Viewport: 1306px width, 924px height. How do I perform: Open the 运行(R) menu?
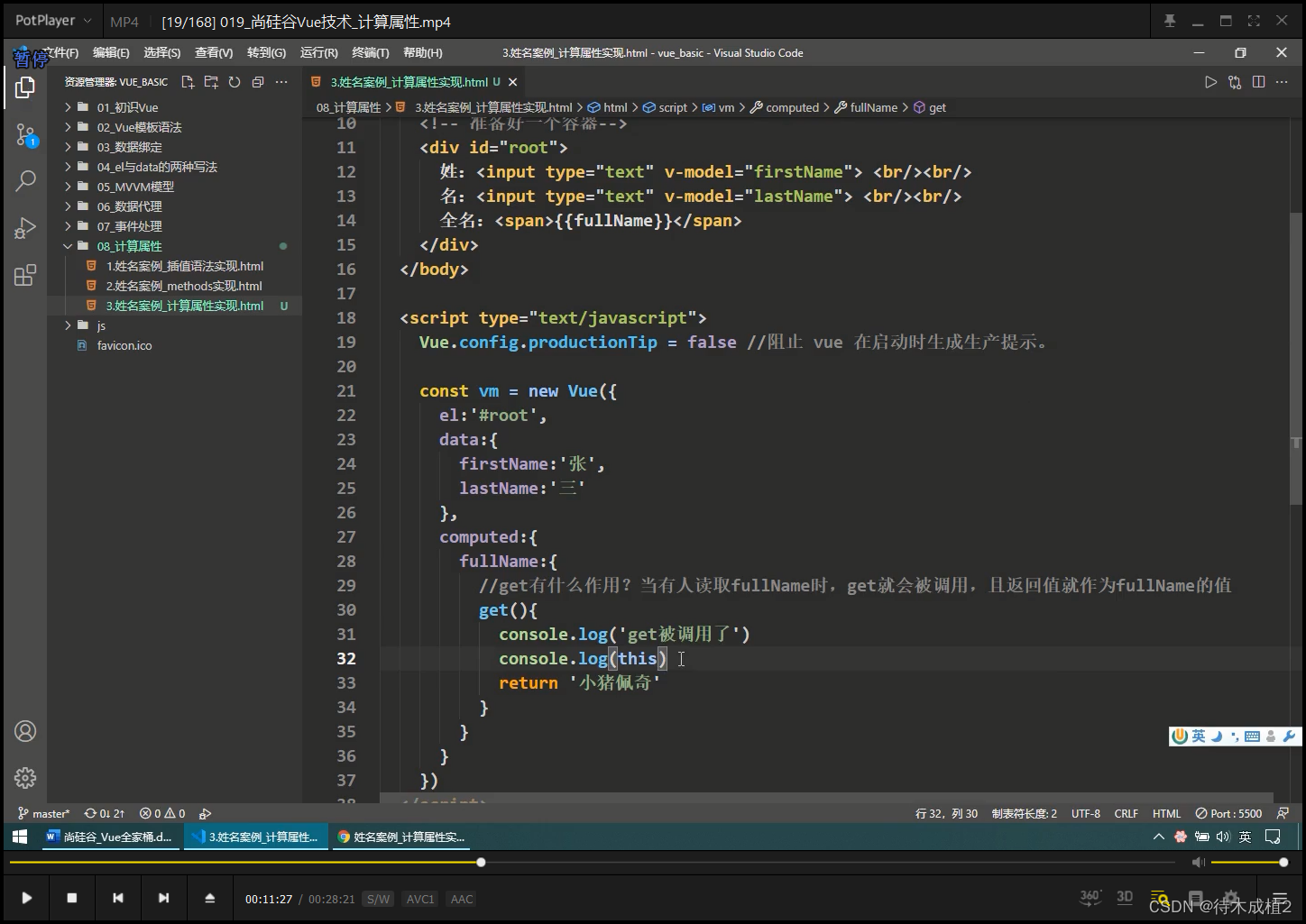click(318, 53)
